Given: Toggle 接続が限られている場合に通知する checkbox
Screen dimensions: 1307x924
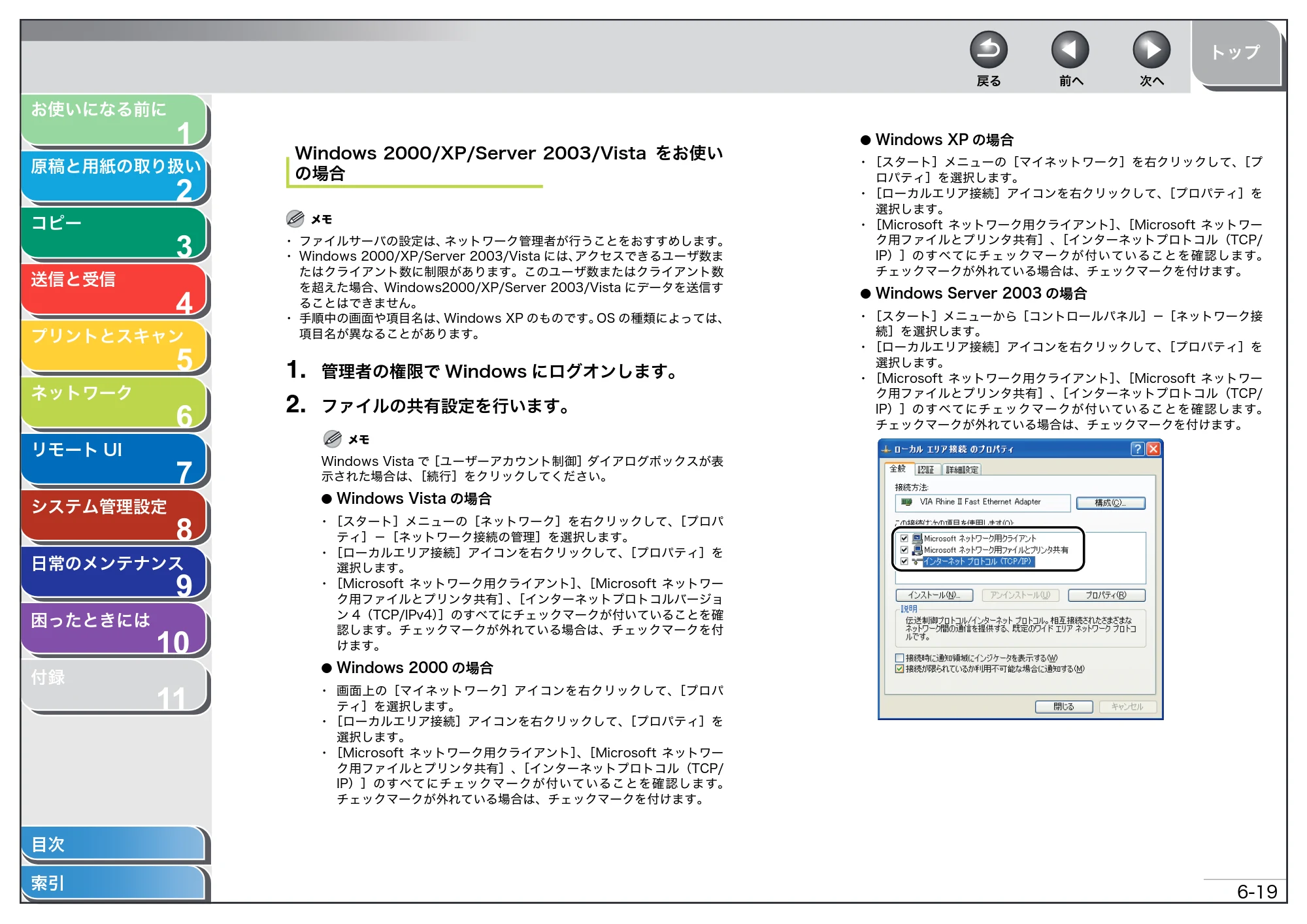Looking at the screenshot, I should pyautogui.click(x=900, y=668).
